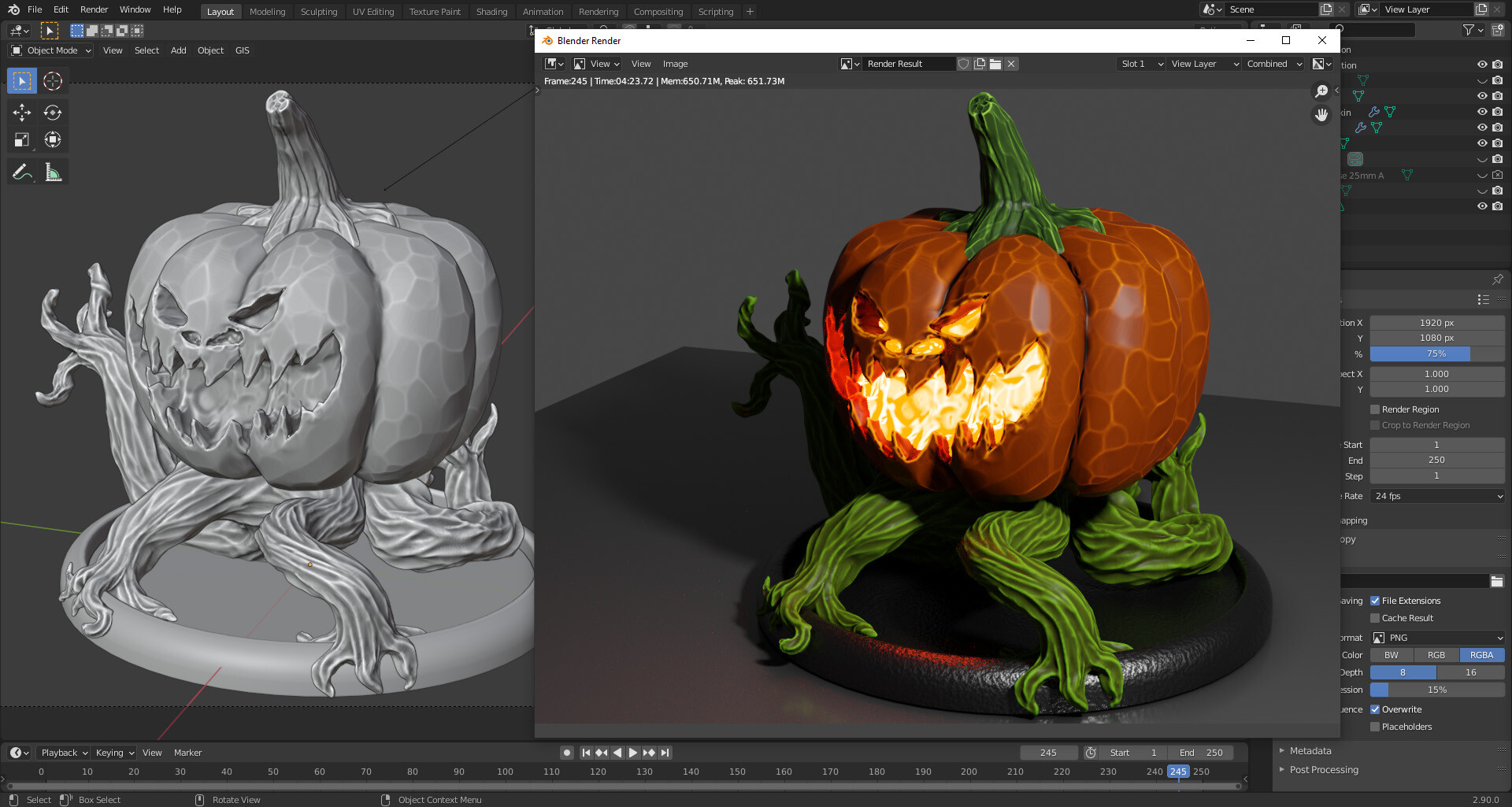Open the Blender logo menu
Viewport: 1512px width, 807px height.
pyautogui.click(x=13, y=9)
